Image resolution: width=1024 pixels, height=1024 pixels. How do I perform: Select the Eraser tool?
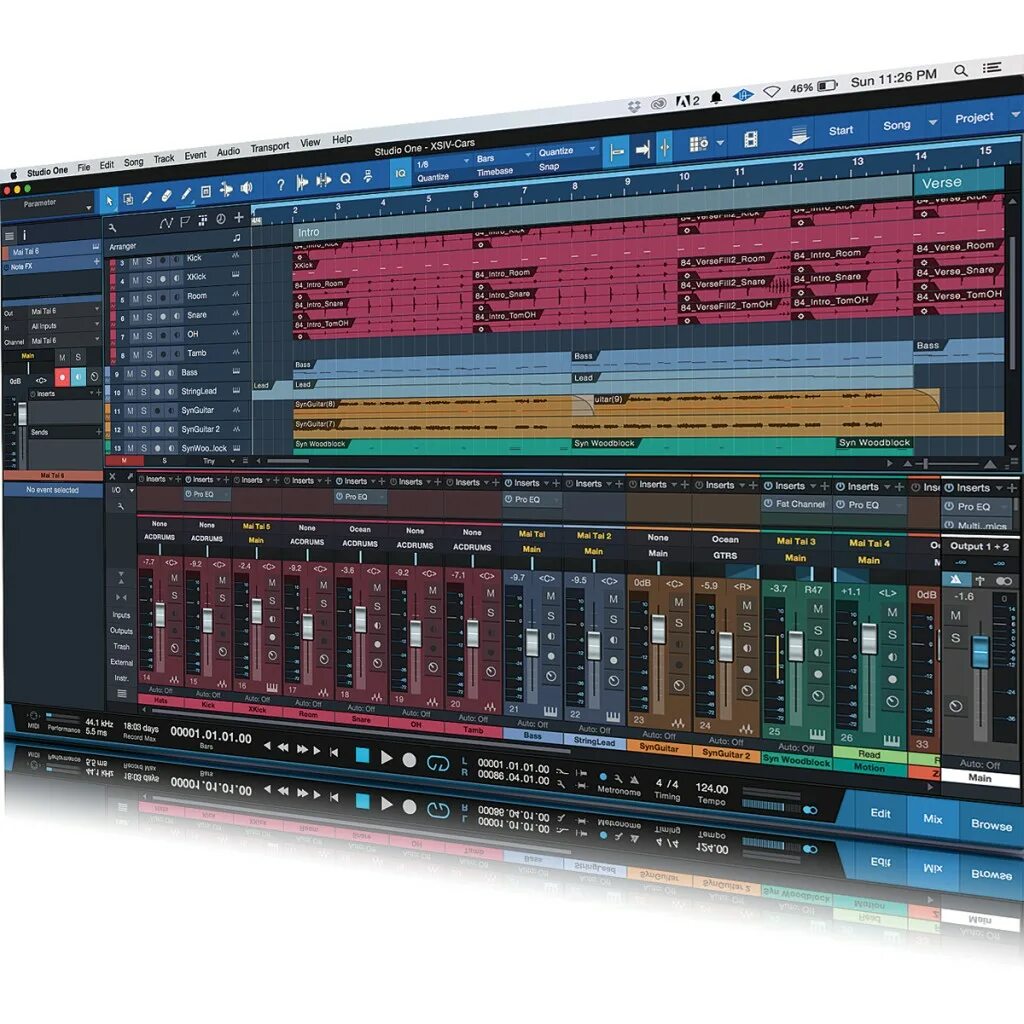[167, 195]
